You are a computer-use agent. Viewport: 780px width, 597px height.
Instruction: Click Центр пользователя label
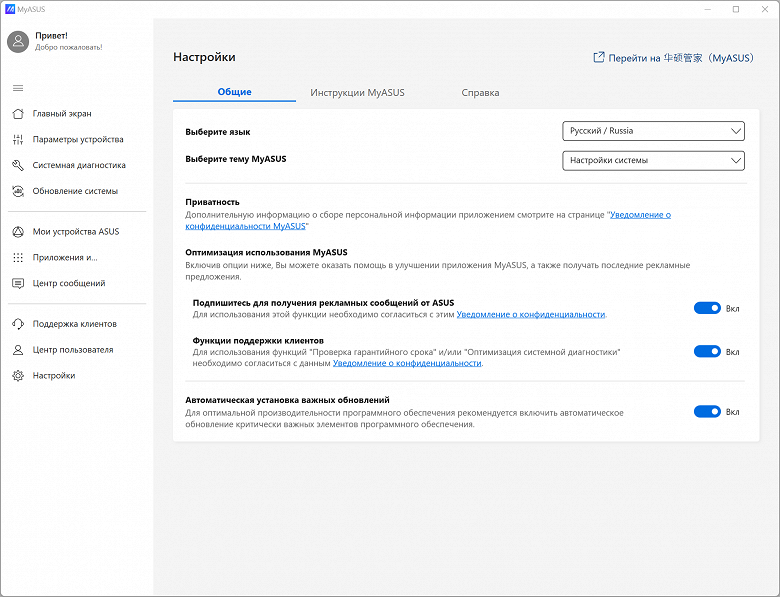pos(73,350)
